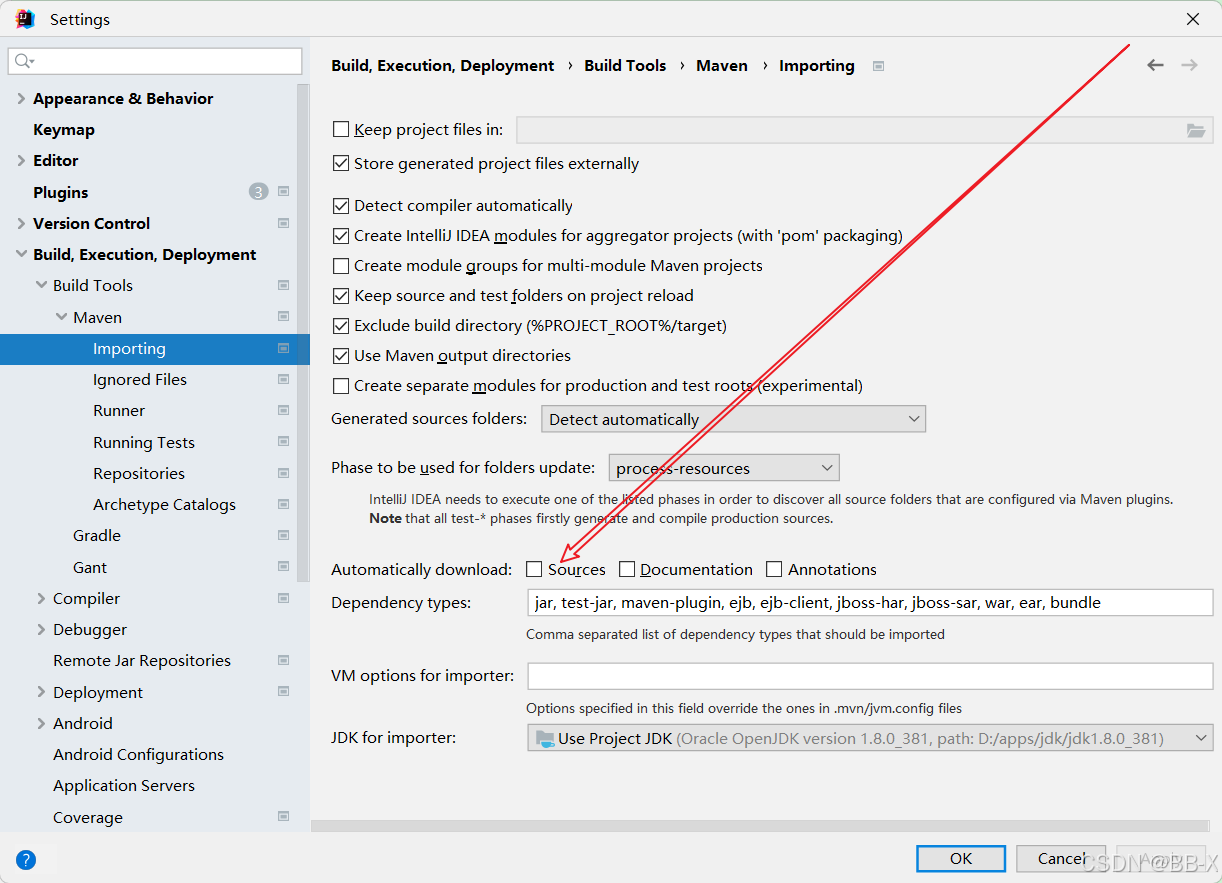The height and width of the screenshot is (883, 1222).
Task: Click the IntelliJ IDEA logo in title bar
Action: point(26,19)
